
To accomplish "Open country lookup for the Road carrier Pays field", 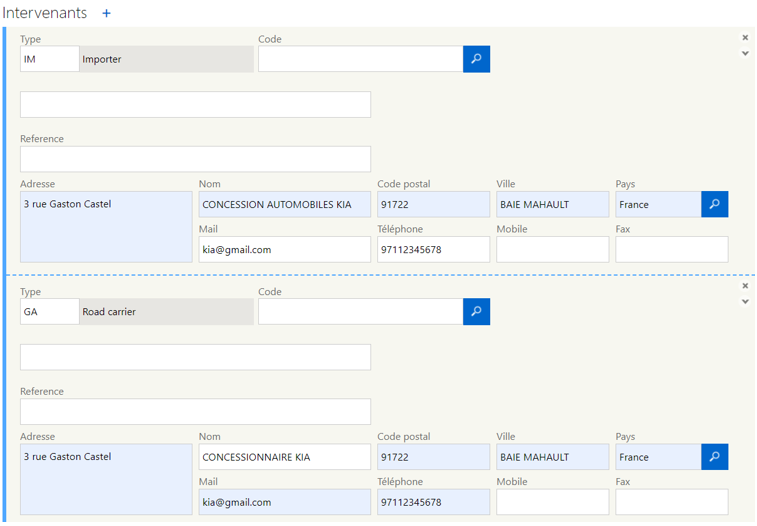I will [x=715, y=457].
